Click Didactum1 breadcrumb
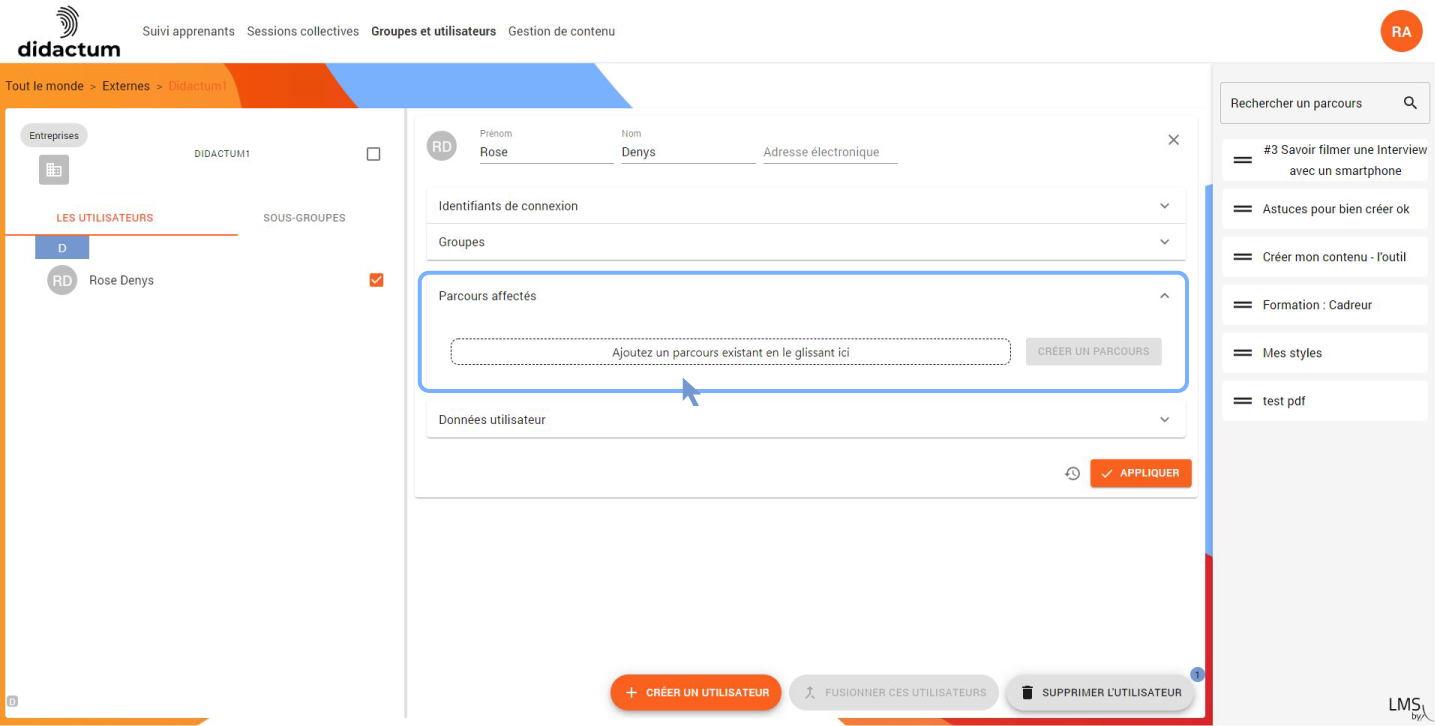This screenshot has height=726, width=1435. pyautogui.click(x=197, y=86)
